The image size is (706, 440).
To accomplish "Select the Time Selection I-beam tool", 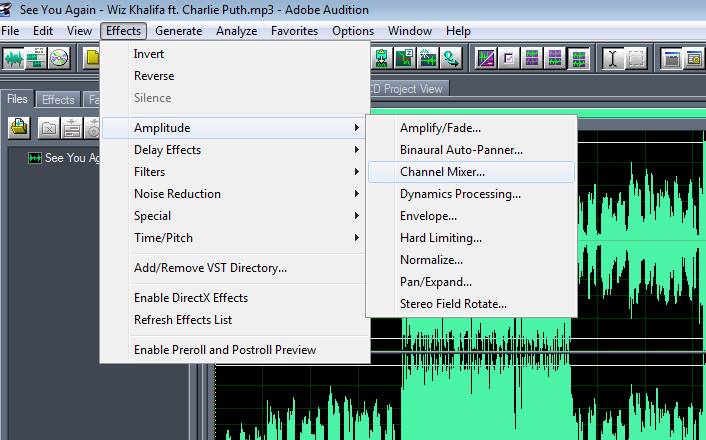I will 613,58.
